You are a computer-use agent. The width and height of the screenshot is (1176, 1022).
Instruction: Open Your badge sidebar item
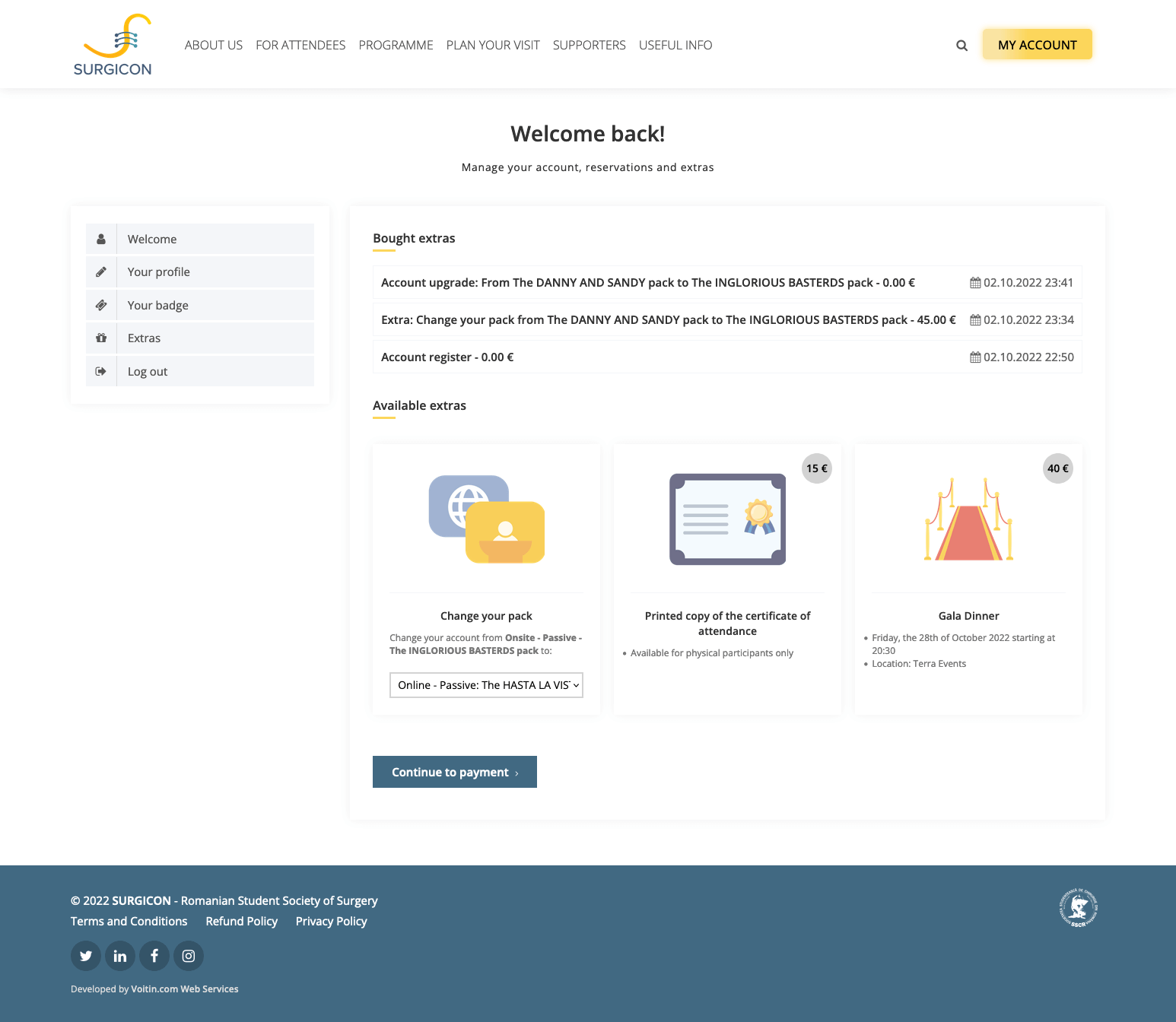[158, 306]
